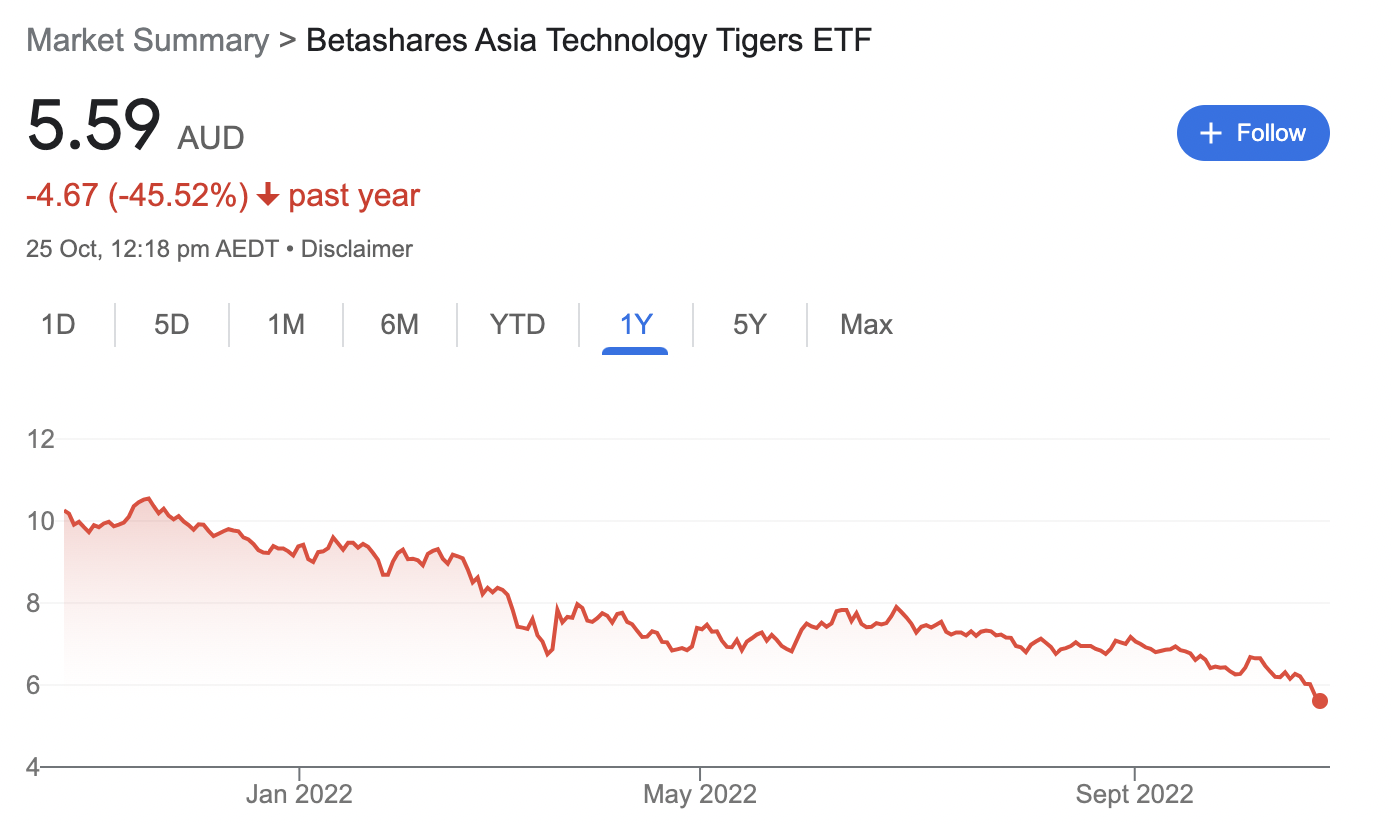Open the Market Summary breadcrumb link
Viewport: 1392px width, 824px height.
147,41
